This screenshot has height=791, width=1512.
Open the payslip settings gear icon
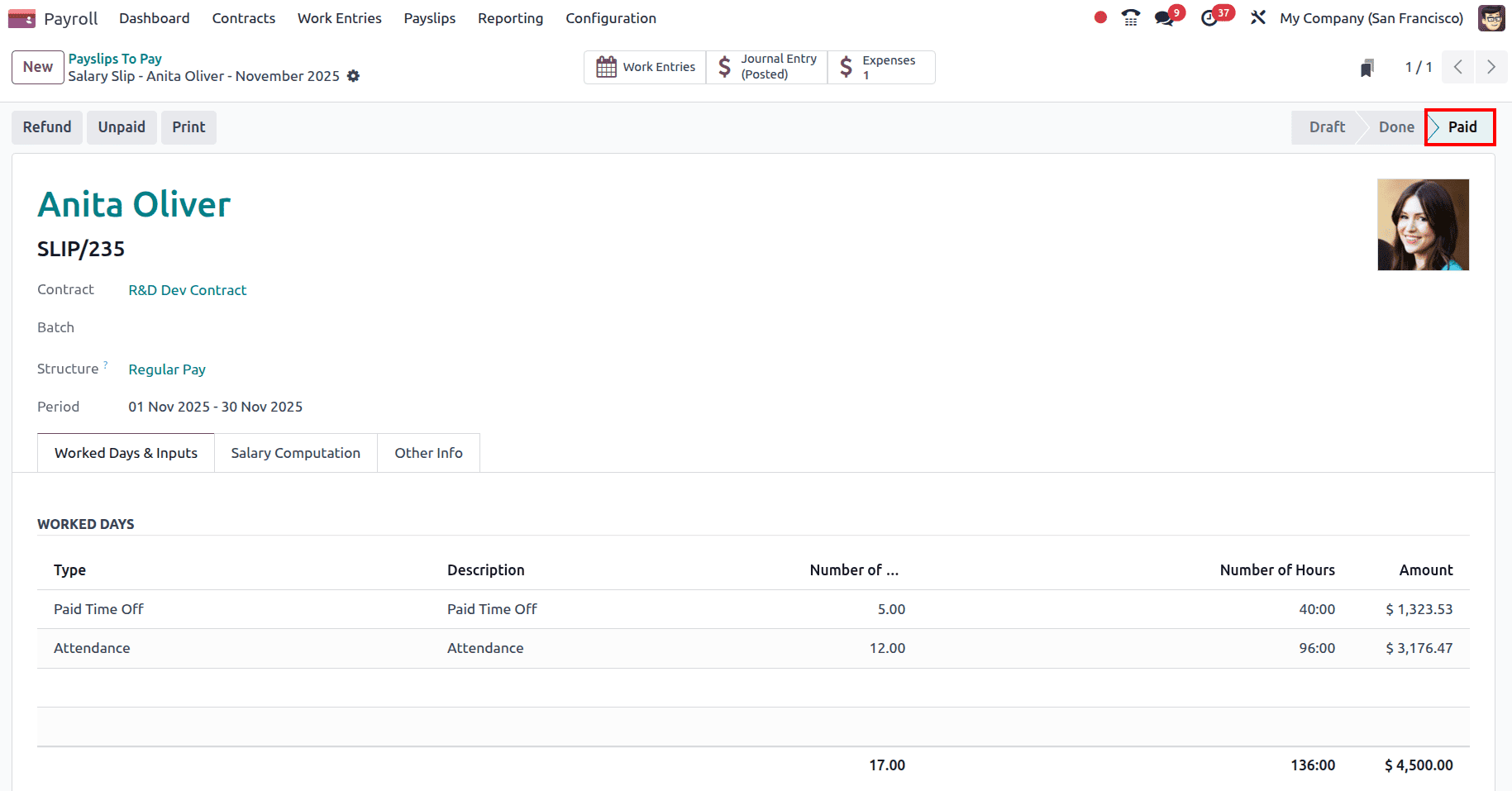354,75
